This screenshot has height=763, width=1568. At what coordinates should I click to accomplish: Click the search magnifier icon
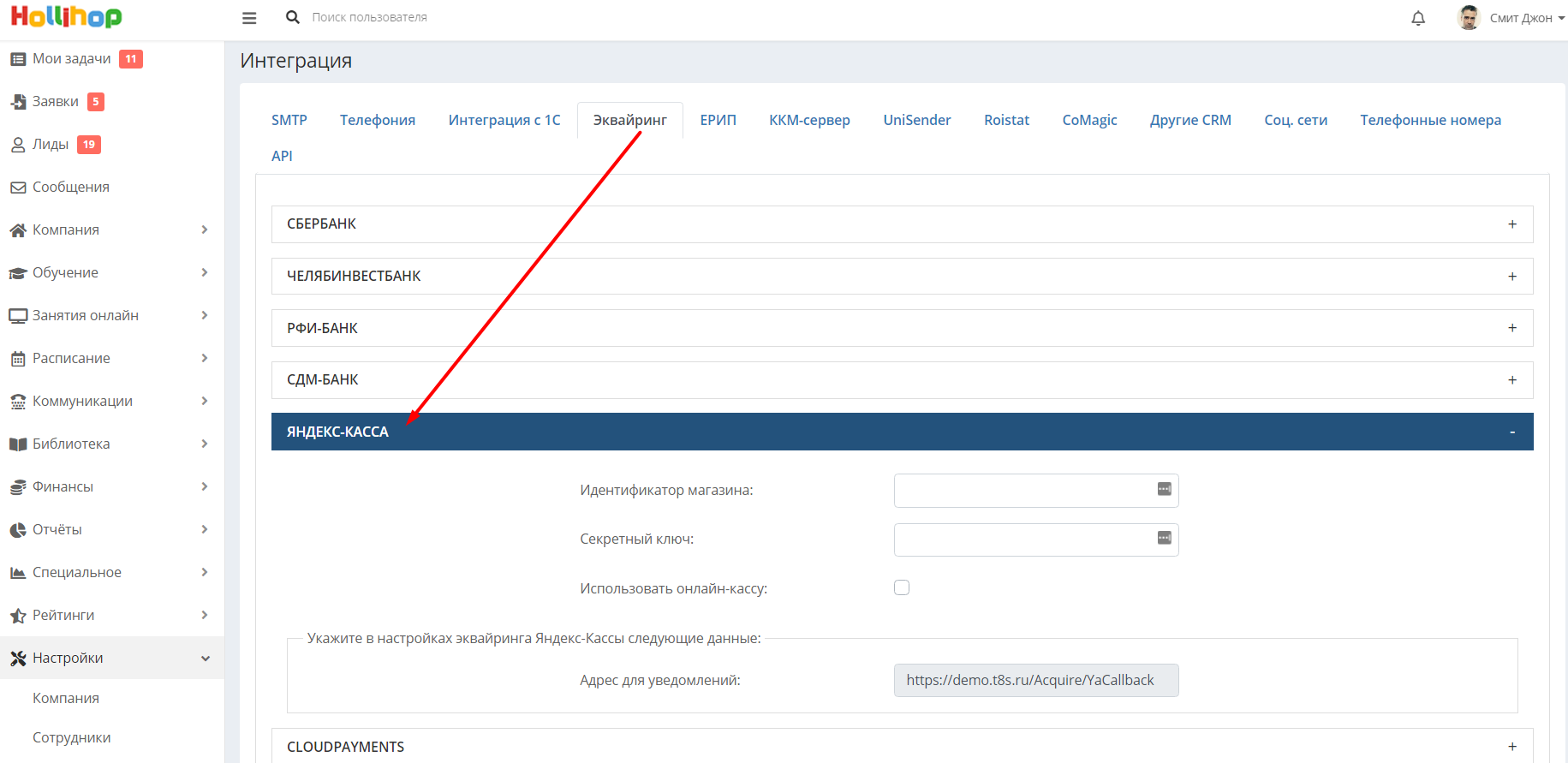coord(293,17)
